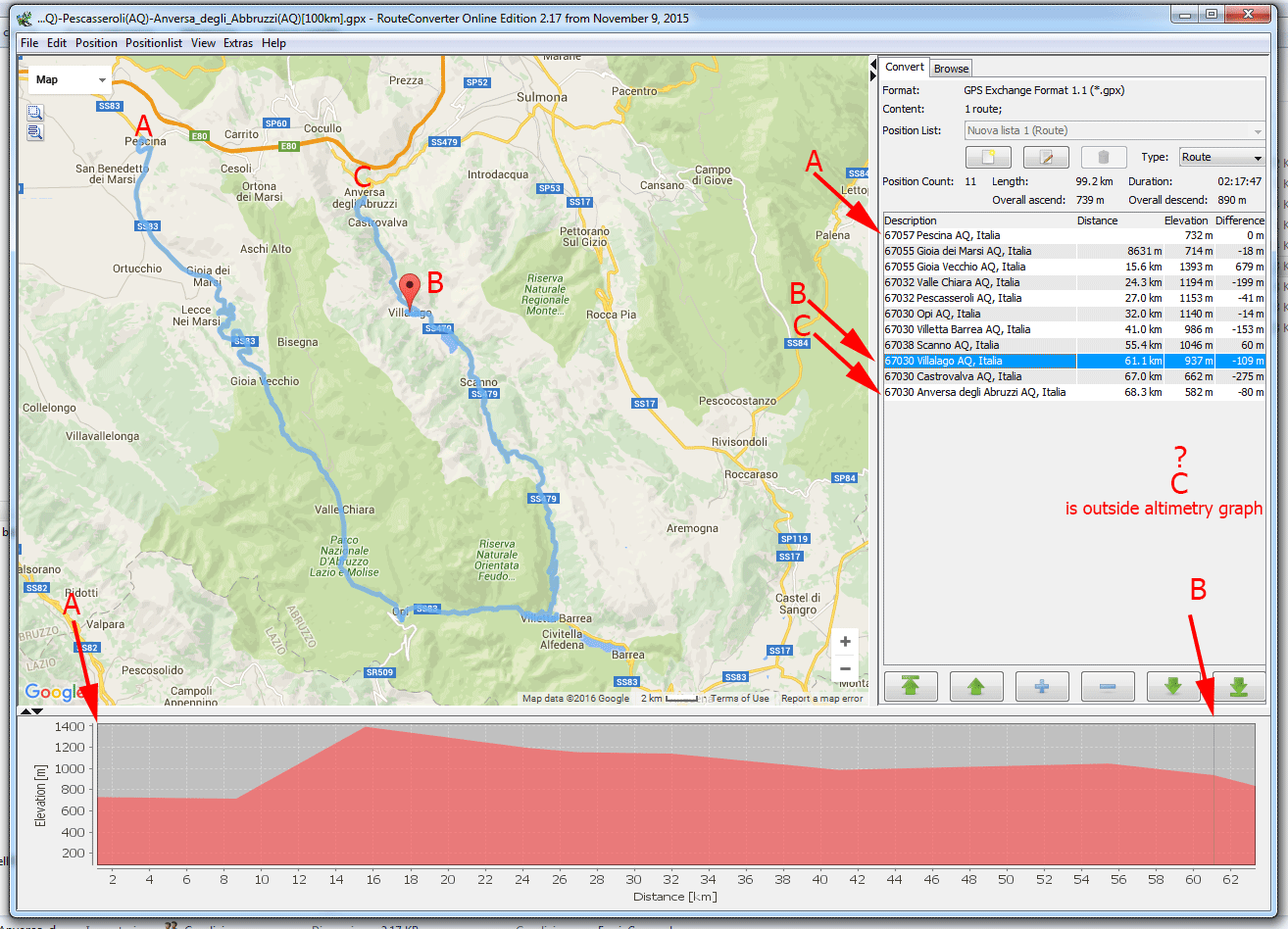Sort by the Description column header
Image resolution: width=1288 pixels, height=929 pixels.
[x=979, y=220]
